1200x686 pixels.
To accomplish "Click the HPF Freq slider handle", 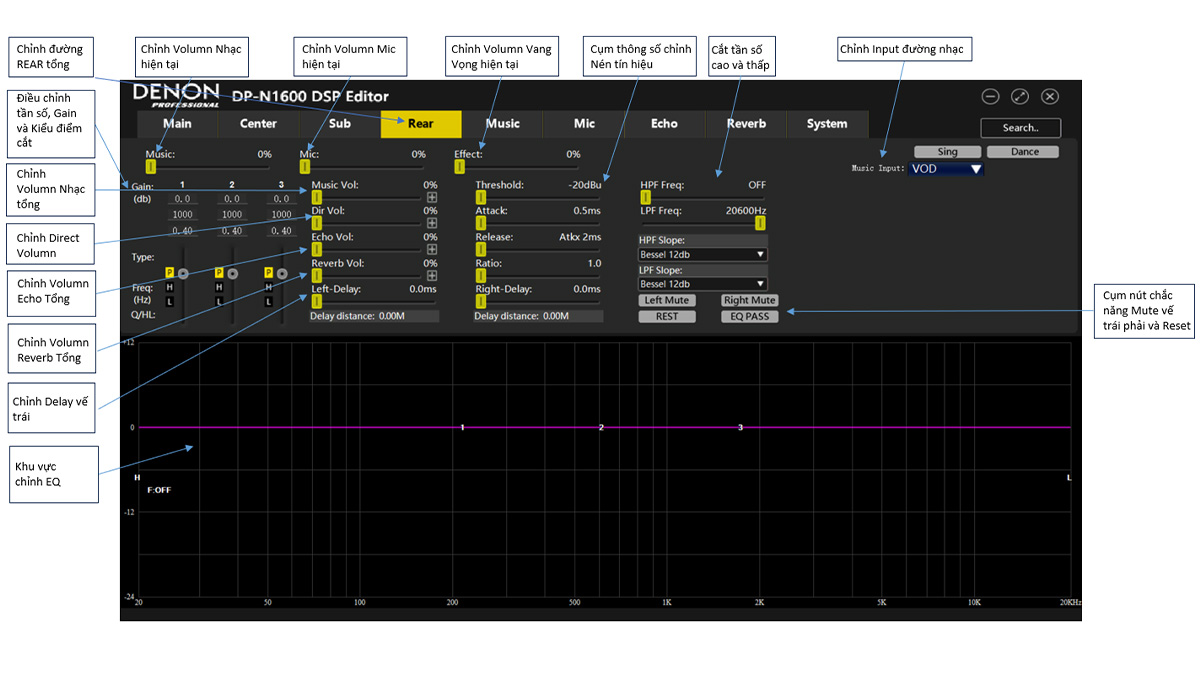I will pyautogui.click(x=645, y=197).
